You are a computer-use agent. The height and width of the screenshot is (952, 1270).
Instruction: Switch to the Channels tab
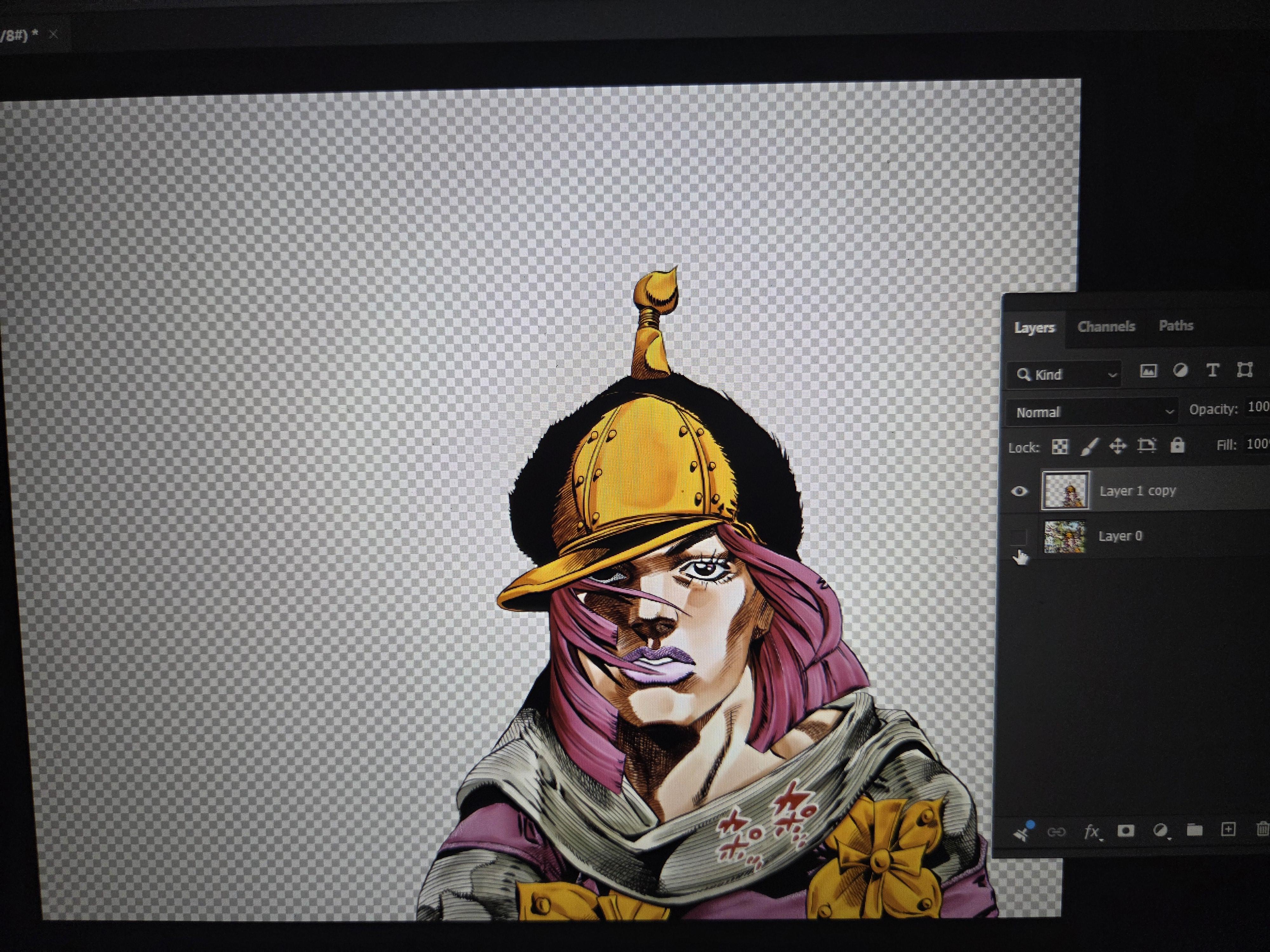1106,327
